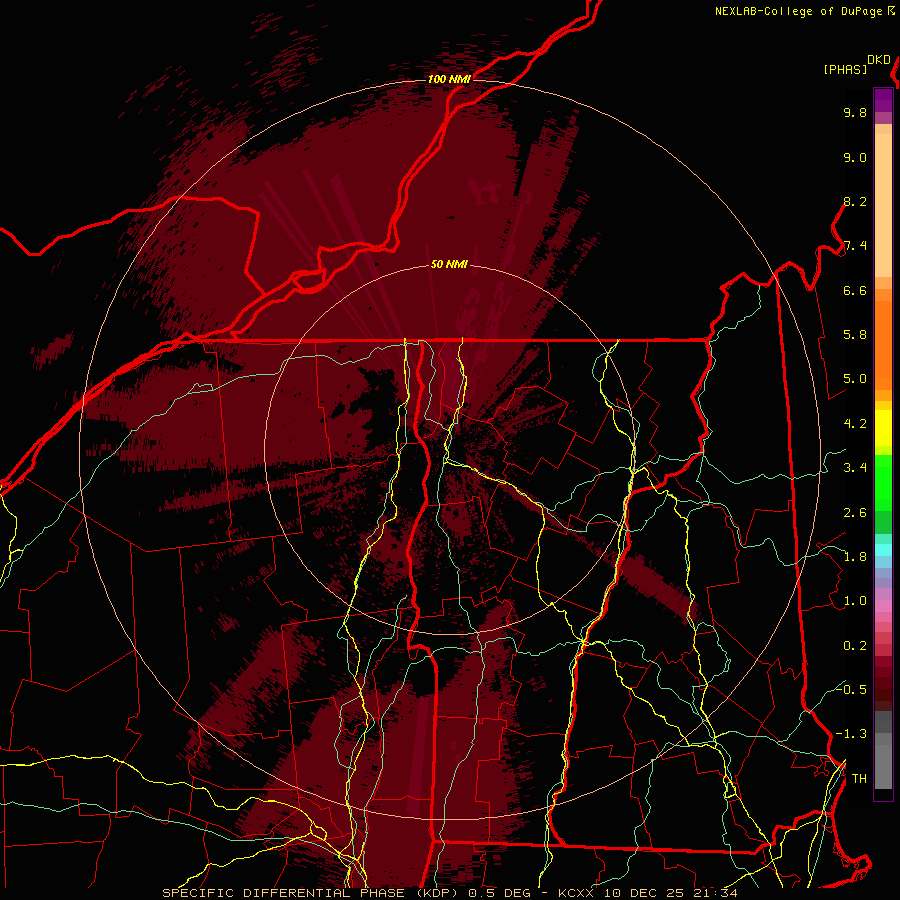Click the 9.0 scale value

[x=855, y=157]
